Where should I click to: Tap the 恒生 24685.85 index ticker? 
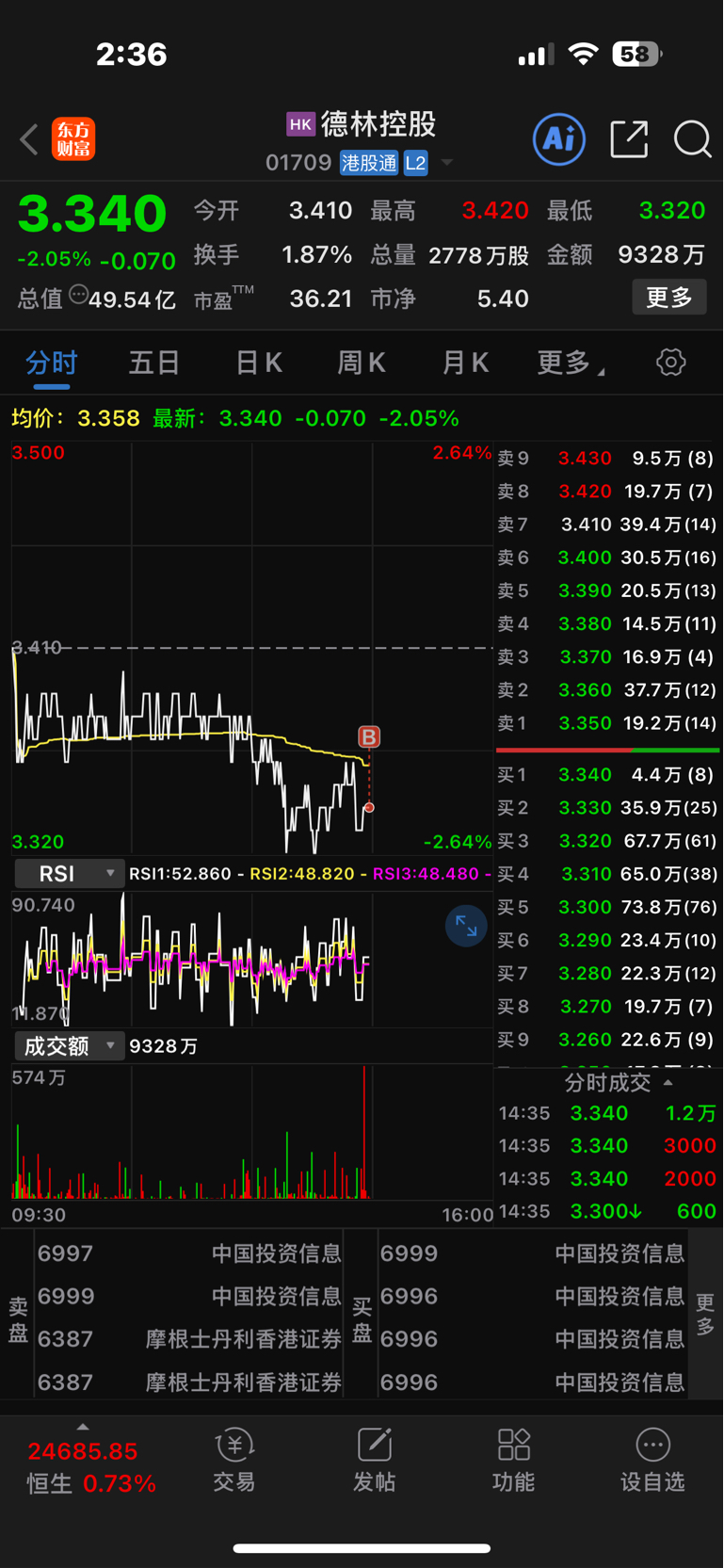(x=91, y=1467)
